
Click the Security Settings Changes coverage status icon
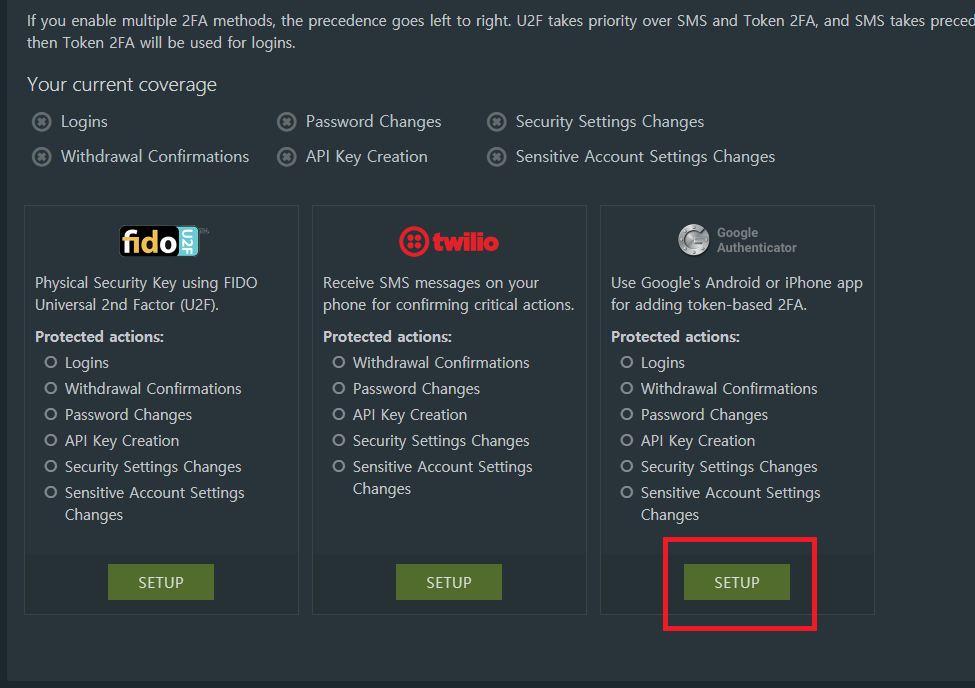(496, 122)
